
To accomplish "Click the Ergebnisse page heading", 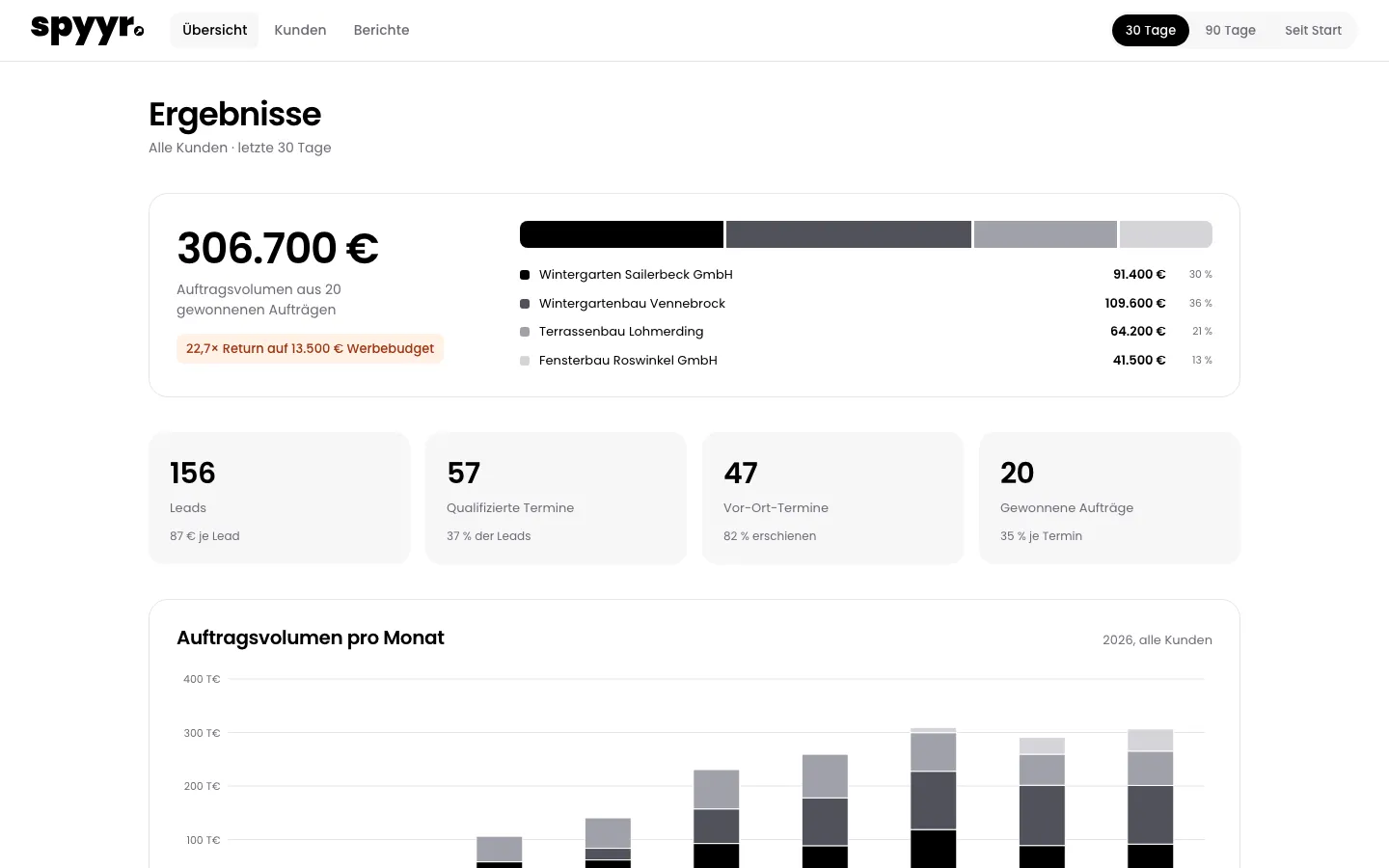I will coord(234,114).
